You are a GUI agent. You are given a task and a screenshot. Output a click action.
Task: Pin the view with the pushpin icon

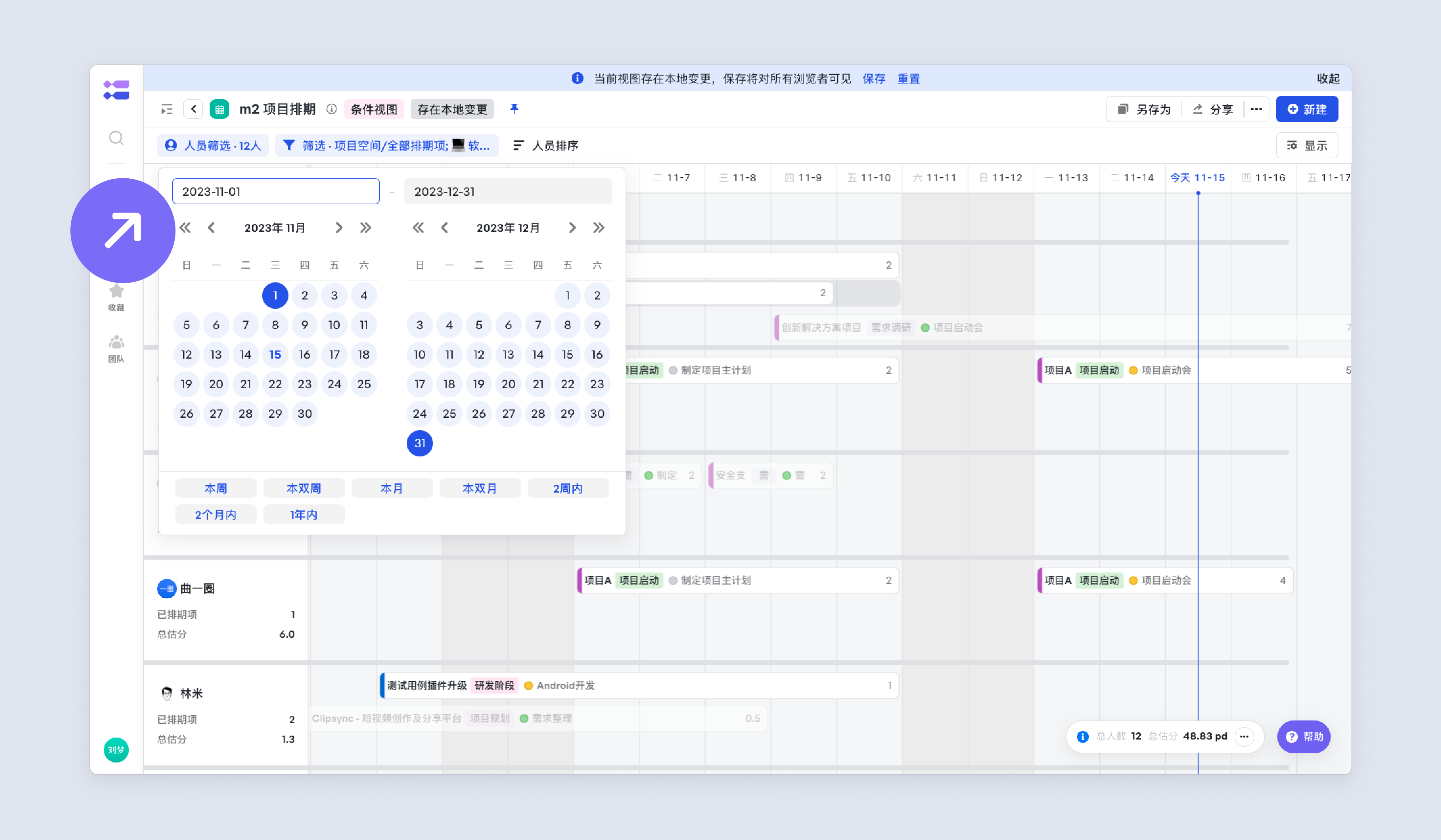514,109
